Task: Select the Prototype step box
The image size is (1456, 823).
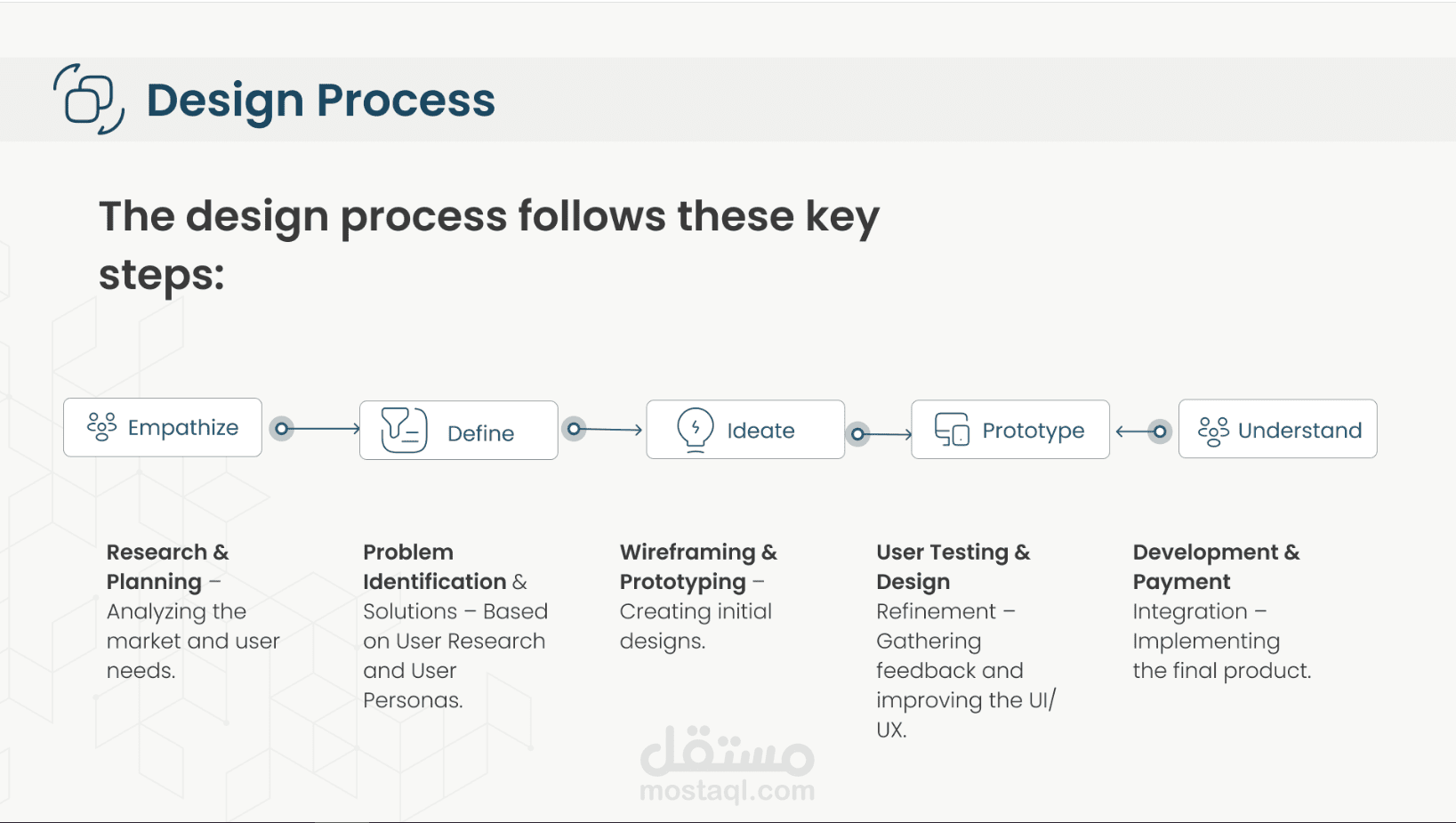Action: [1010, 430]
